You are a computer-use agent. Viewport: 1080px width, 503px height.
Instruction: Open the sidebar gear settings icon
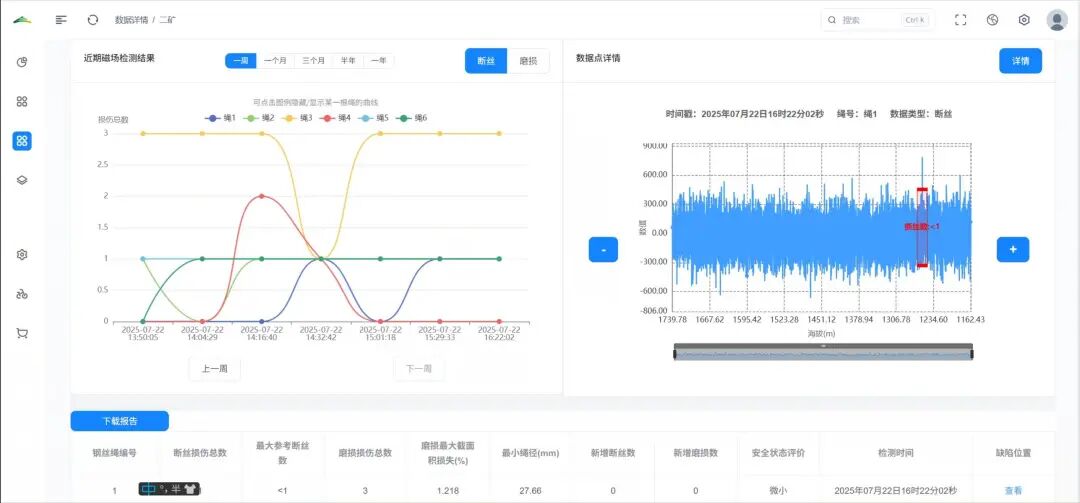click(22, 255)
